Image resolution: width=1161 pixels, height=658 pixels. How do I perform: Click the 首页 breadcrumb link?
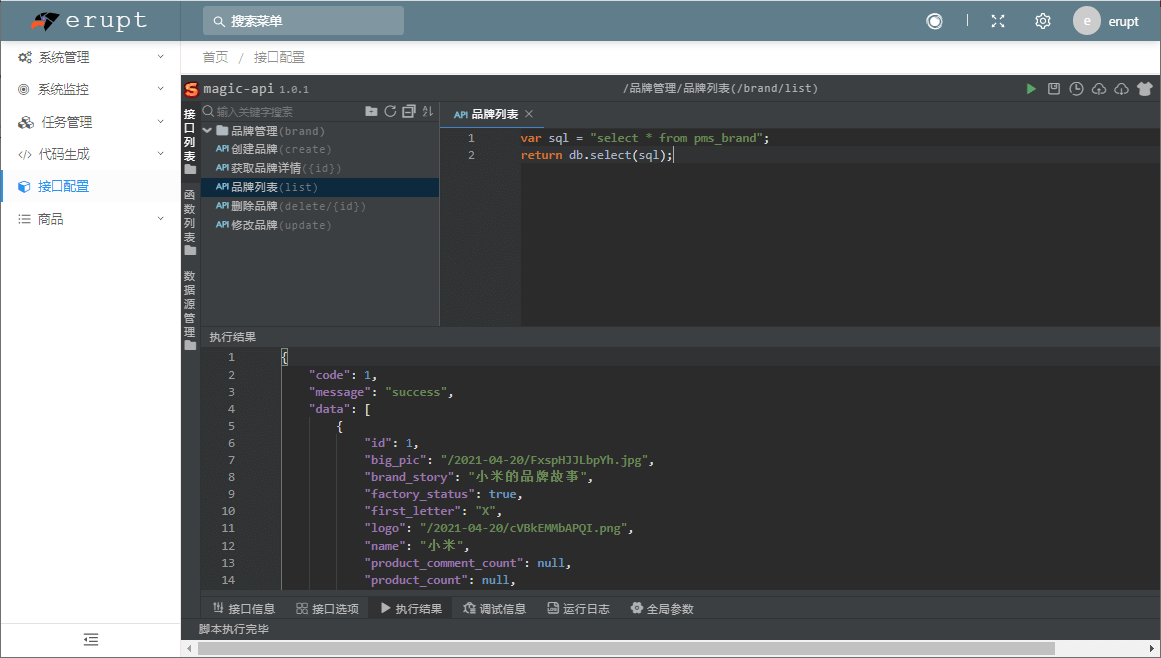click(x=215, y=58)
